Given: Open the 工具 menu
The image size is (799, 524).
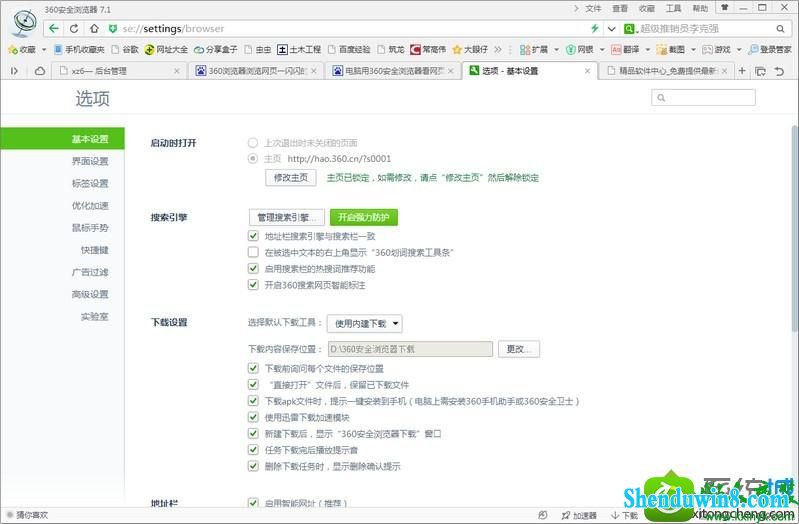Looking at the screenshot, I should click(673, 8).
